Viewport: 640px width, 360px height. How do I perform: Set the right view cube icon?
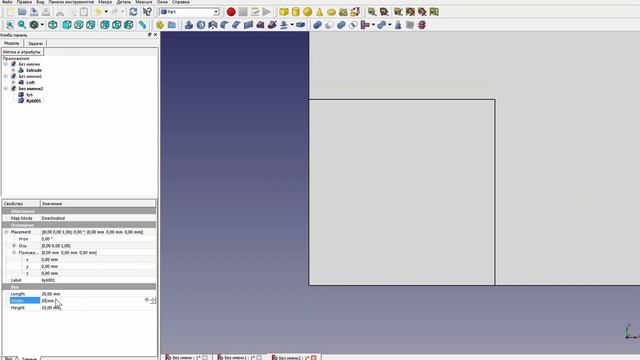90,25
